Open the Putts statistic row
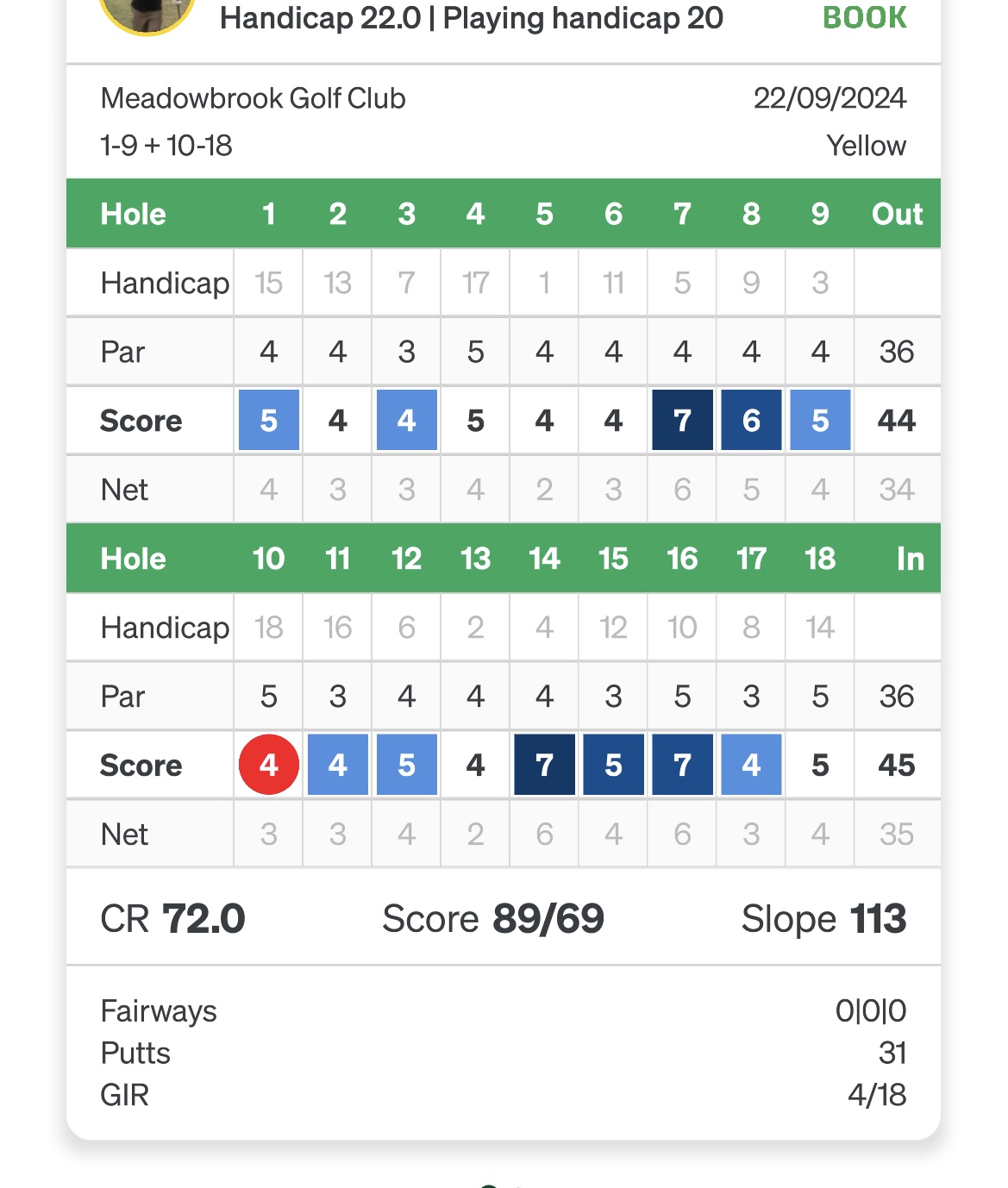This screenshot has width=1008, height=1188. pos(504,1053)
